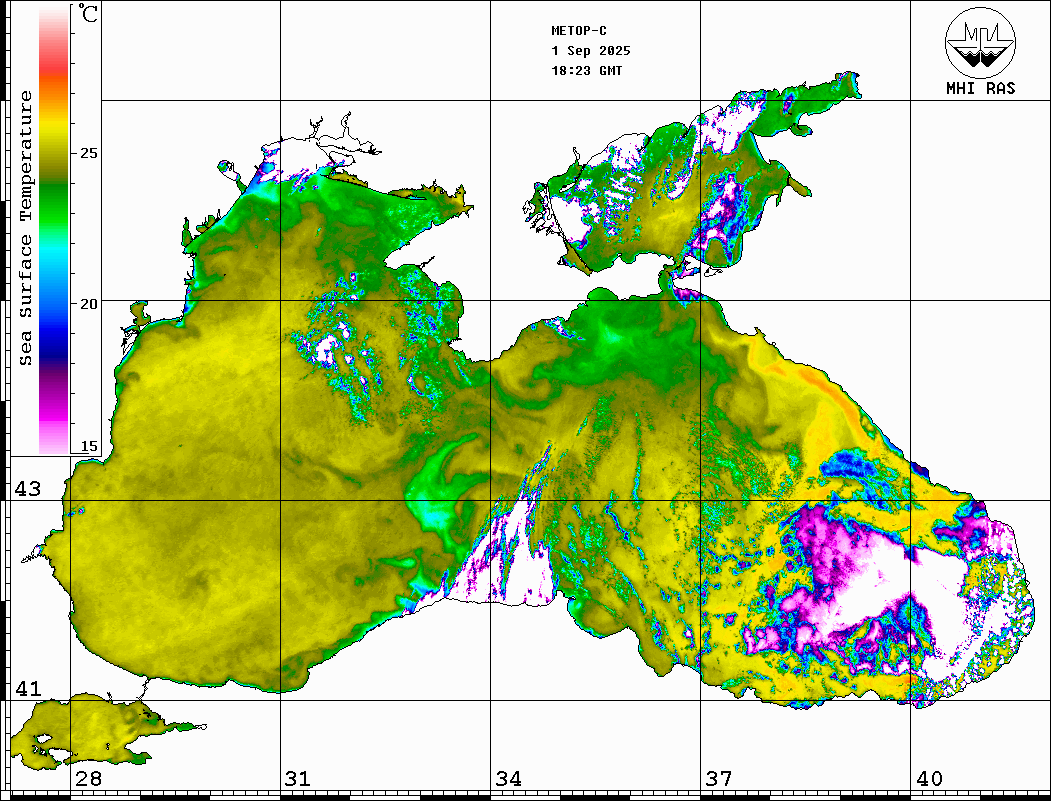The width and height of the screenshot is (1051, 801).
Task: Click the date "1 Sep 2025"
Action: coord(591,51)
